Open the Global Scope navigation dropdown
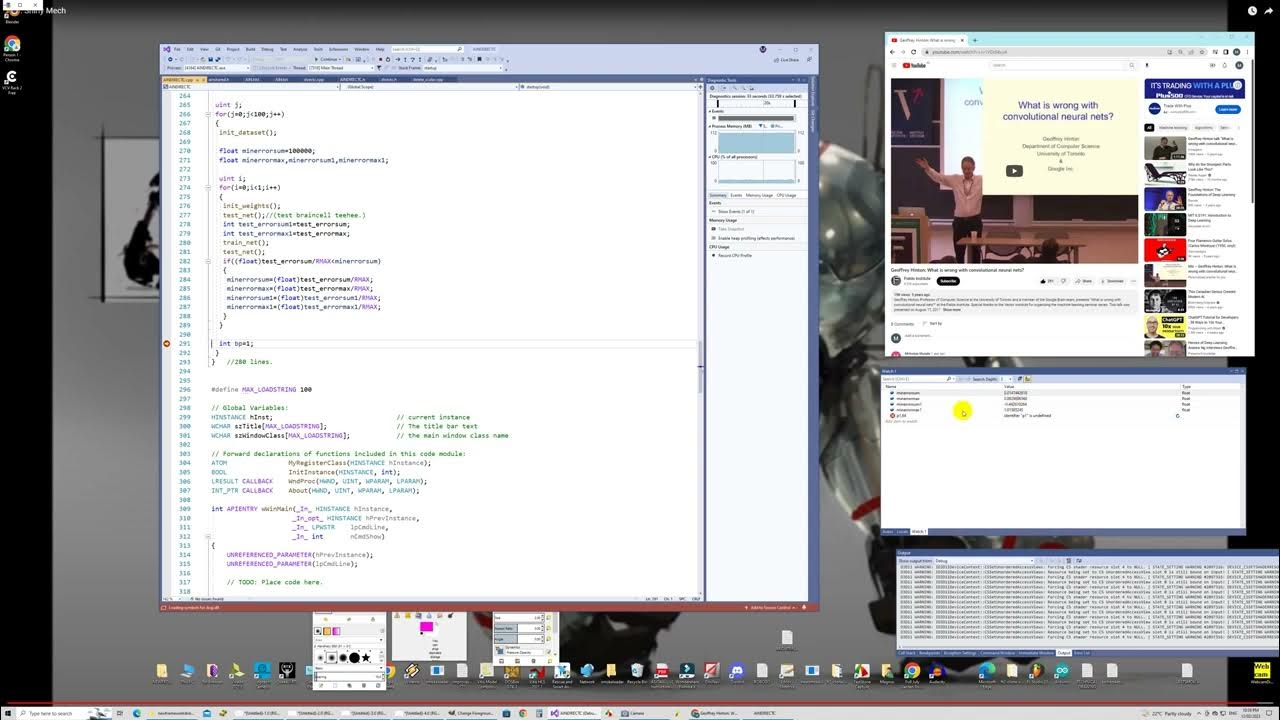This screenshot has width=1280, height=720. point(428,87)
